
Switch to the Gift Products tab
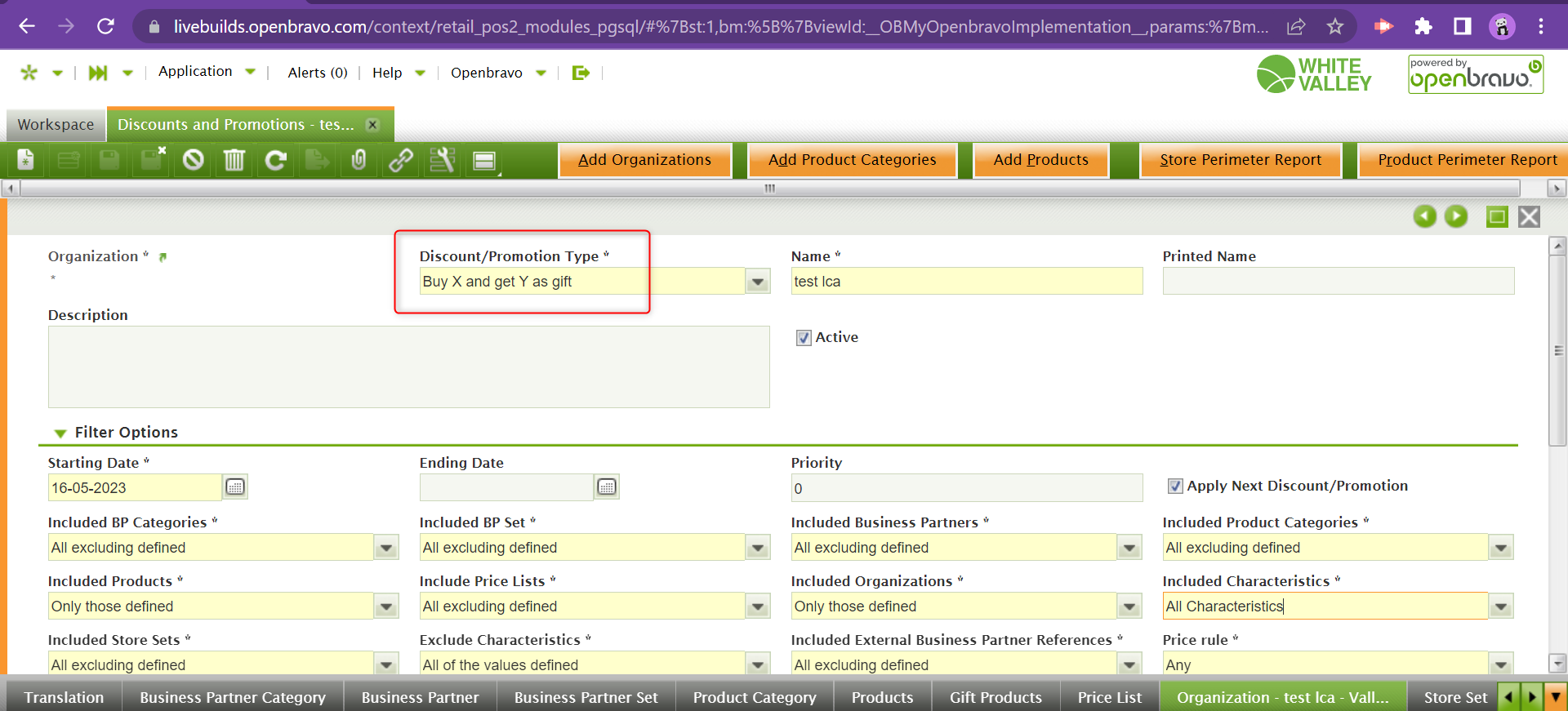click(995, 697)
